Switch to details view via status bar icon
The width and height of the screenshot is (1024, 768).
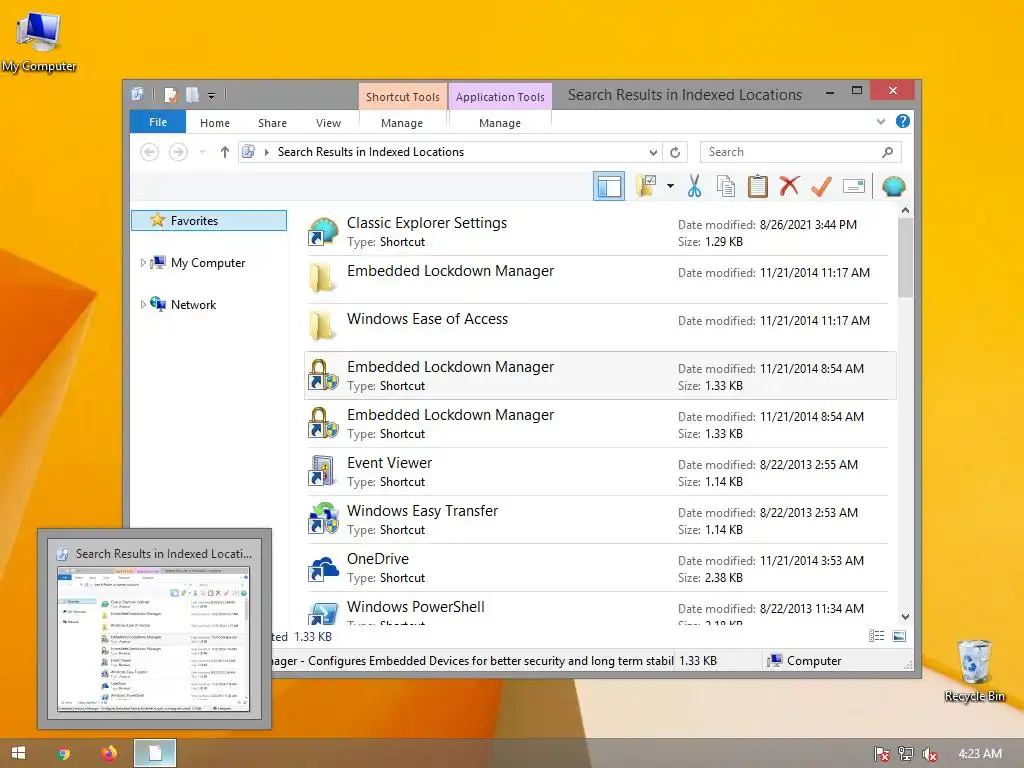876,636
